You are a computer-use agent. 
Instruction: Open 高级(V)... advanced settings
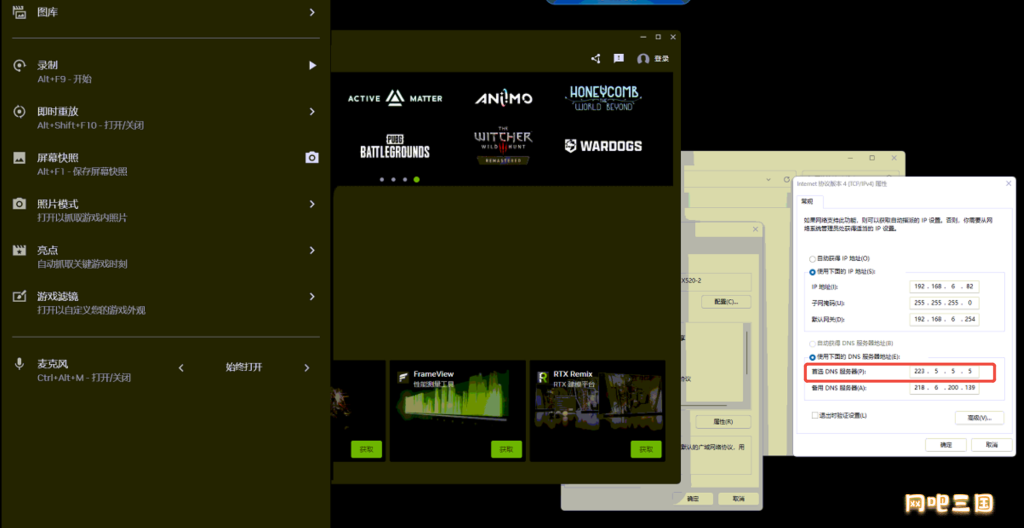[979, 417]
